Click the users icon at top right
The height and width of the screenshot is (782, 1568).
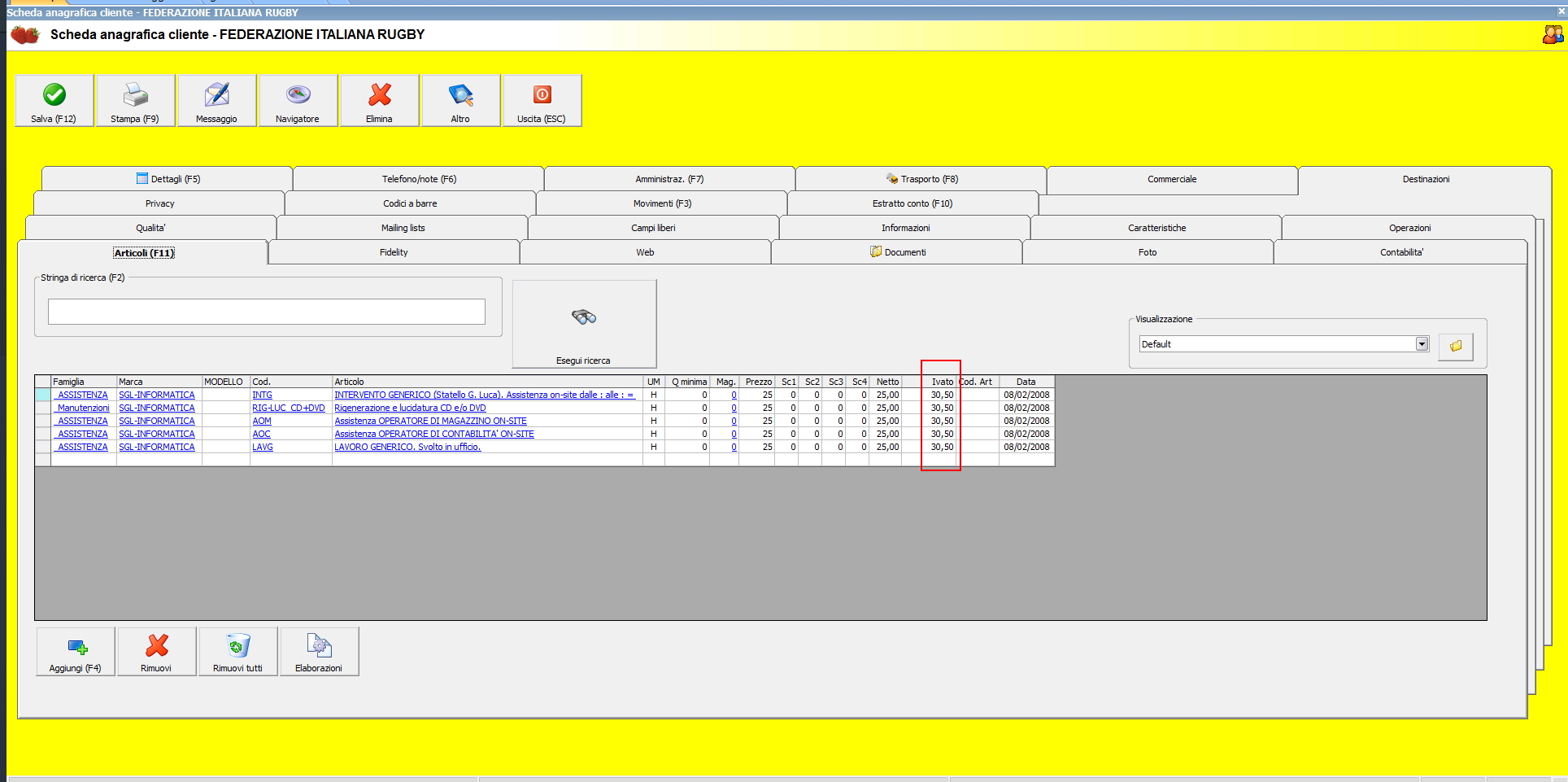click(1553, 34)
